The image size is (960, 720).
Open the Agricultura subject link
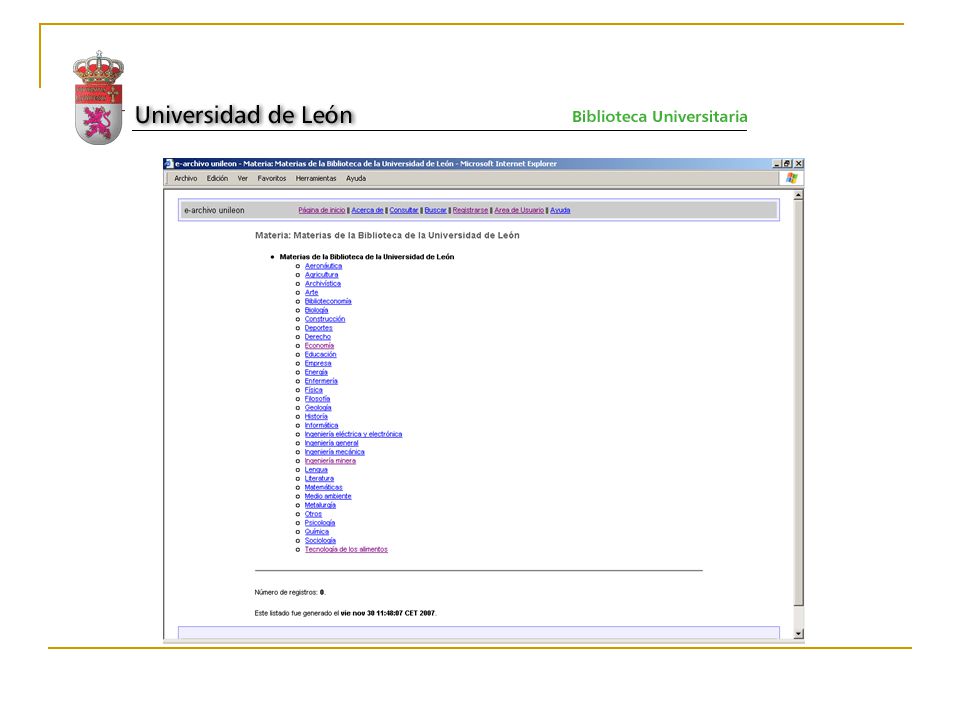point(321,275)
